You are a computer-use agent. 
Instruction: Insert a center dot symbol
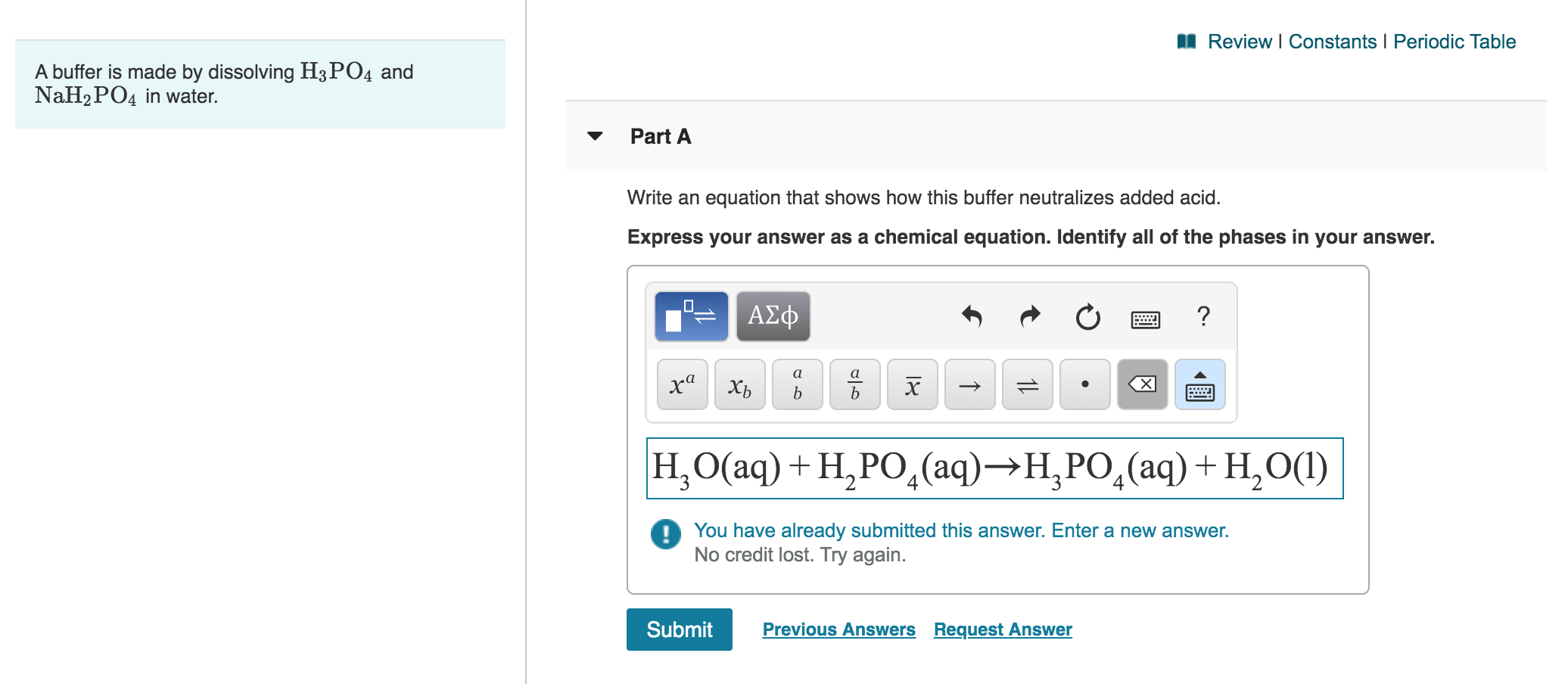1084,384
